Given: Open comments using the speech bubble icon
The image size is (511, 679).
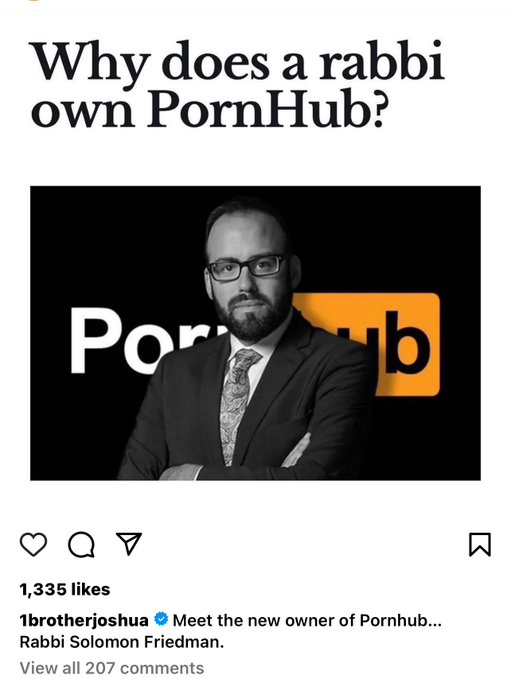Looking at the screenshot, I should click(x=81, y=545).
